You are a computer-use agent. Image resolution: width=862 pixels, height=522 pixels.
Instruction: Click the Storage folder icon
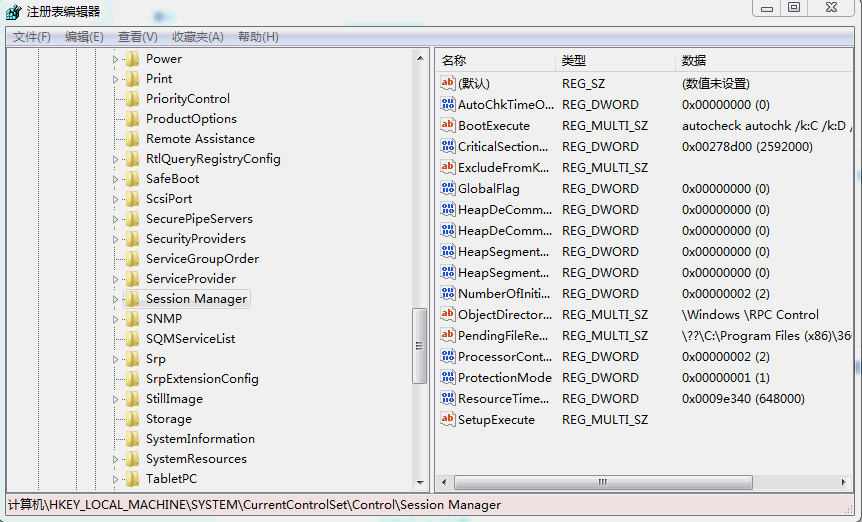pos(132,419)
